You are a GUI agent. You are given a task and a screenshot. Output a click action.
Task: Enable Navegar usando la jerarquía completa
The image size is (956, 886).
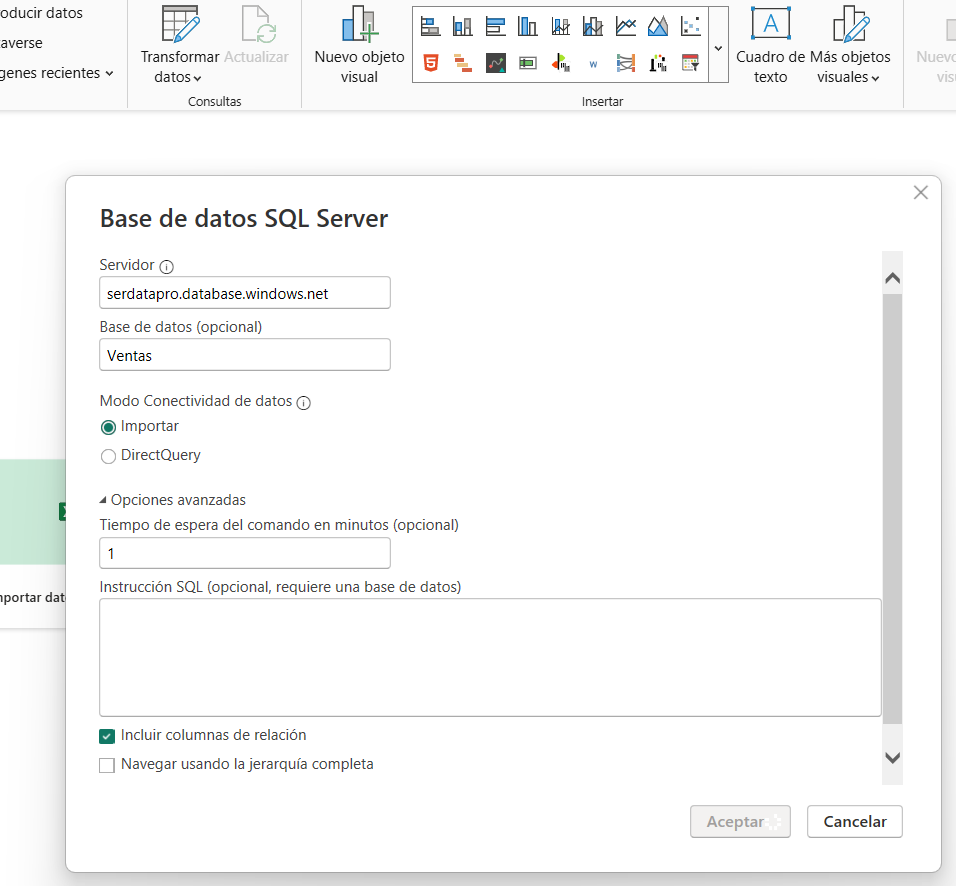108,766
